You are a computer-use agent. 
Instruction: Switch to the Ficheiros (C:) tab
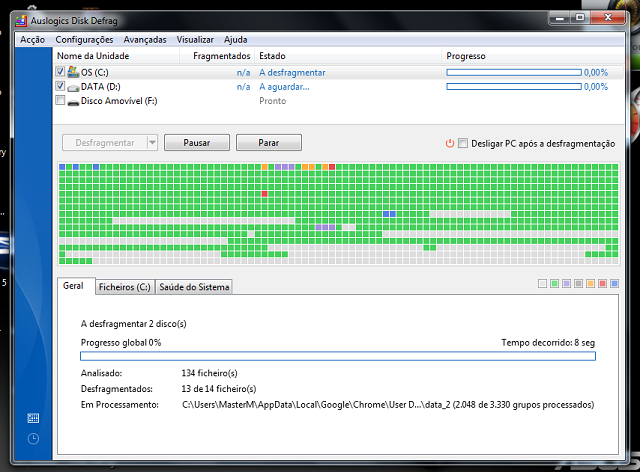coord(124,287)
